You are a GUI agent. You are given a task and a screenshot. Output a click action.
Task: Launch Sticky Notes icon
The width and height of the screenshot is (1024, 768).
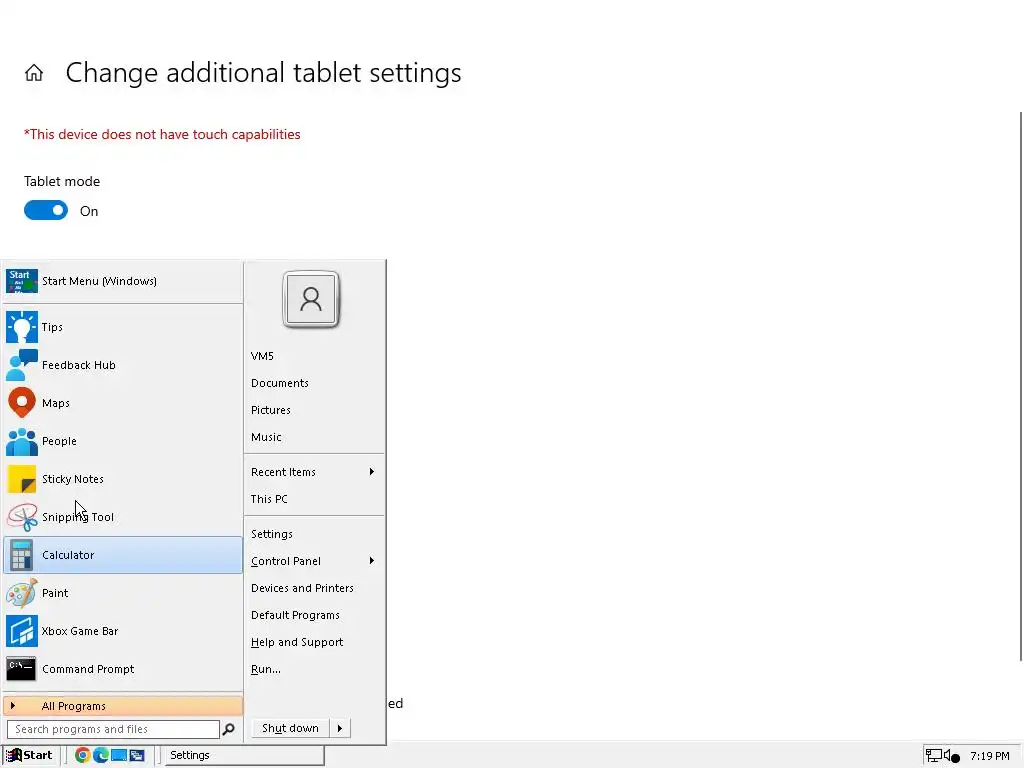coord(22,479)
